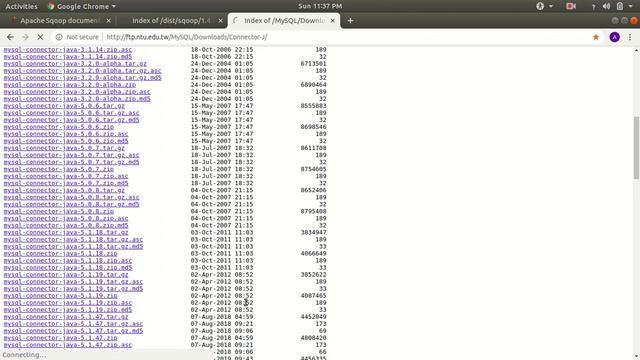Screen dimensions: 640x360
Task: Open mysql-connector-java-5.0.7.zip.asc link
Action: [x=66, y=176]
